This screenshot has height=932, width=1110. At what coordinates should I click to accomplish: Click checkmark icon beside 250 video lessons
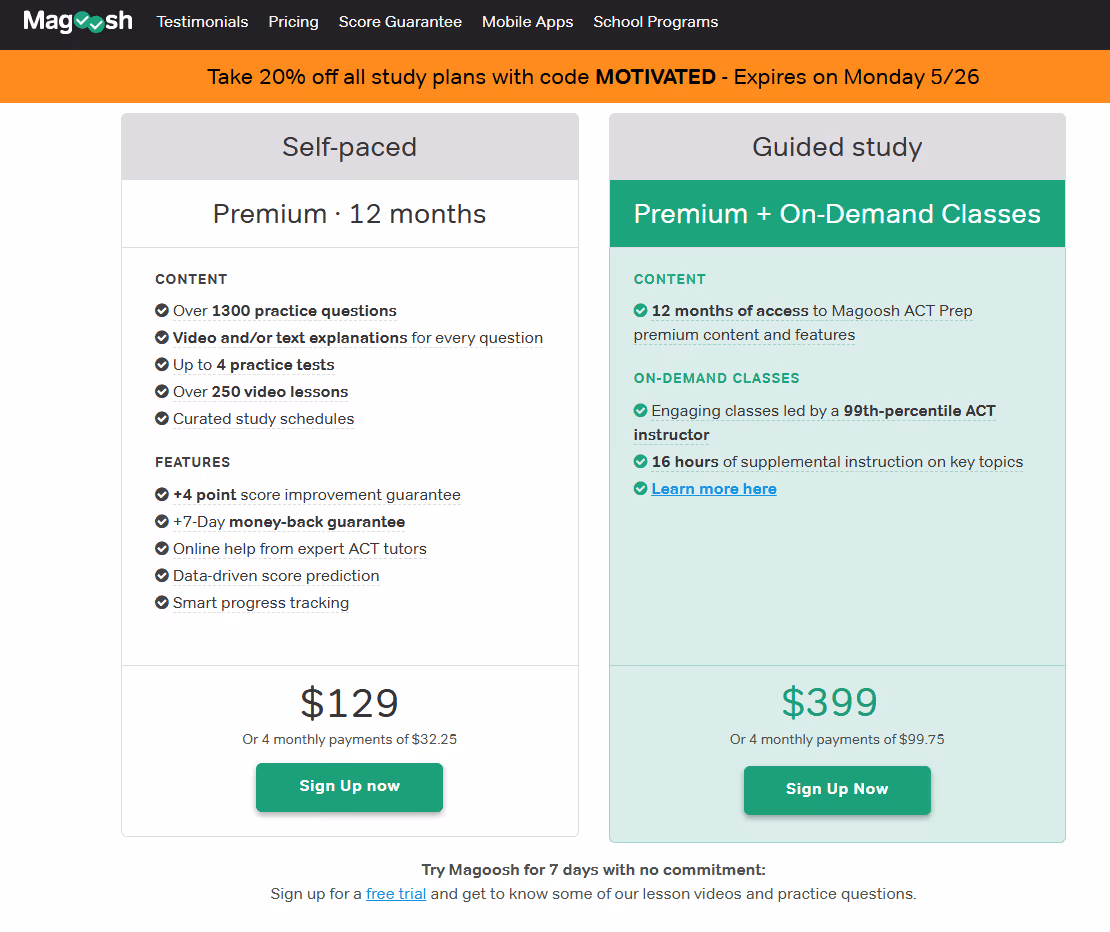coord(162,391)
